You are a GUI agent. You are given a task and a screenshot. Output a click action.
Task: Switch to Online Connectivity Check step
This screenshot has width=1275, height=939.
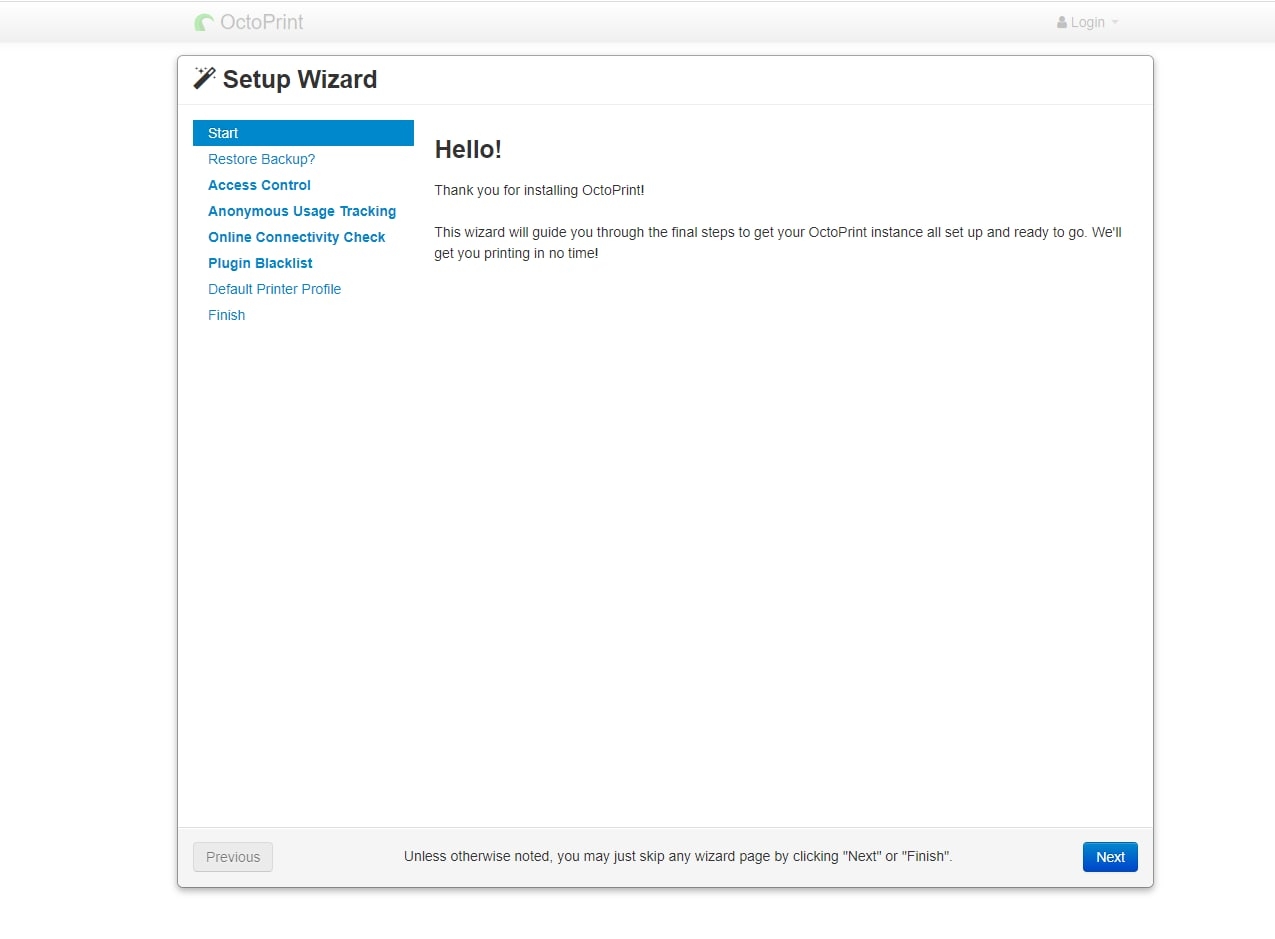(x=296, y=237)
